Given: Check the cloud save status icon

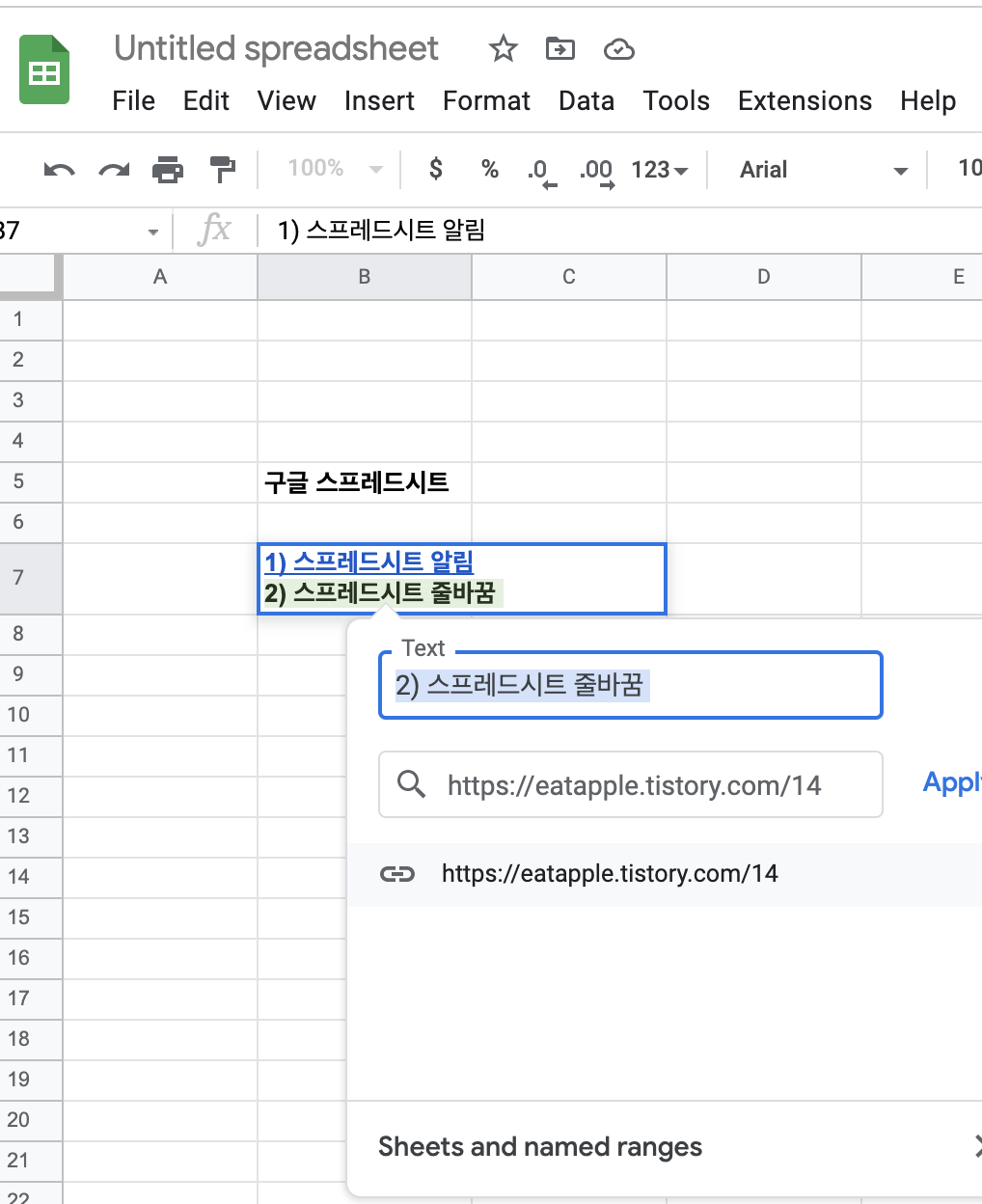Looking at the screenshot, I should pos(619,49).
